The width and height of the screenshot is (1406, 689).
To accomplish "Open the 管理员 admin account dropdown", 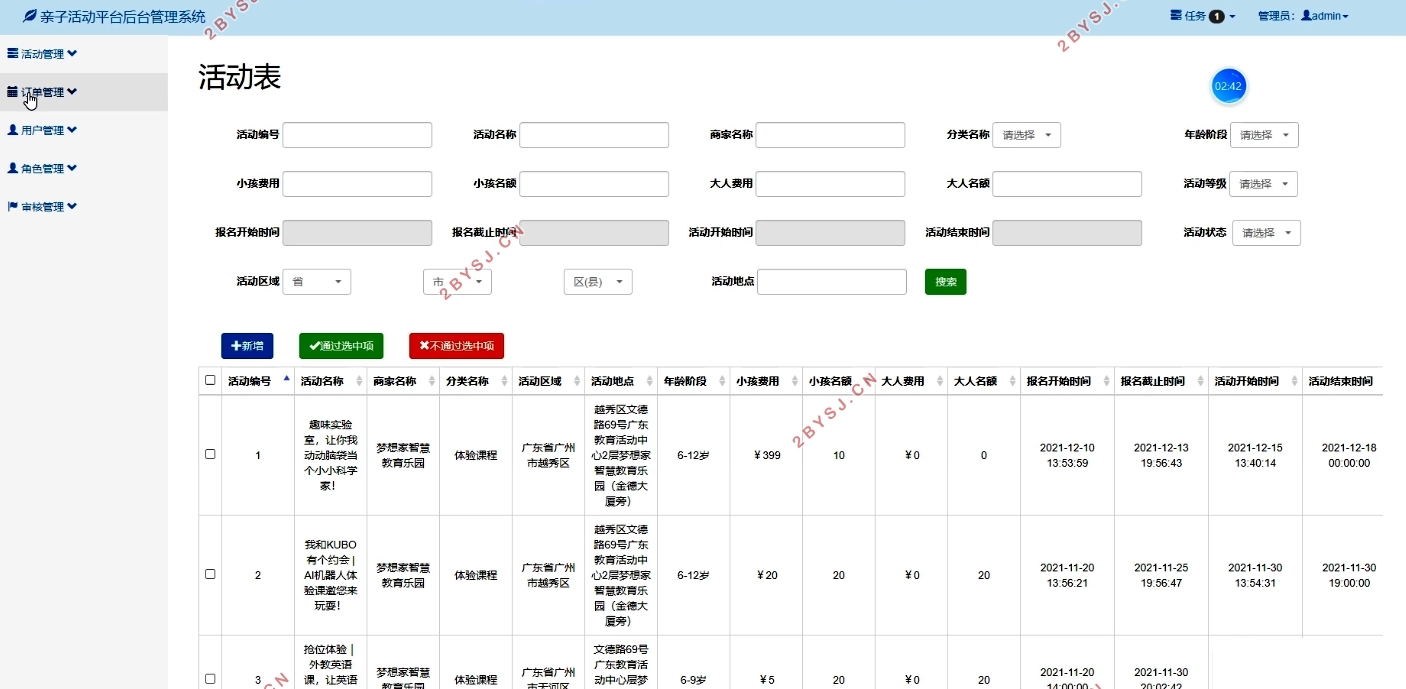I will pos(1303,16).
